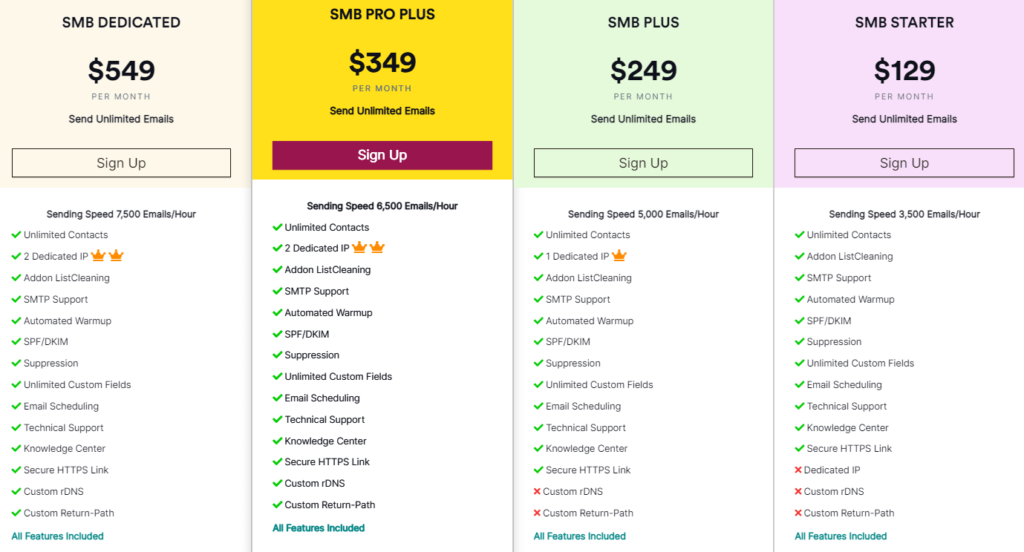The height and width of the screenshot is (552, 1024).
Task: Click the $349 price on SMB Pro Plus
Action: pos(382,63)
